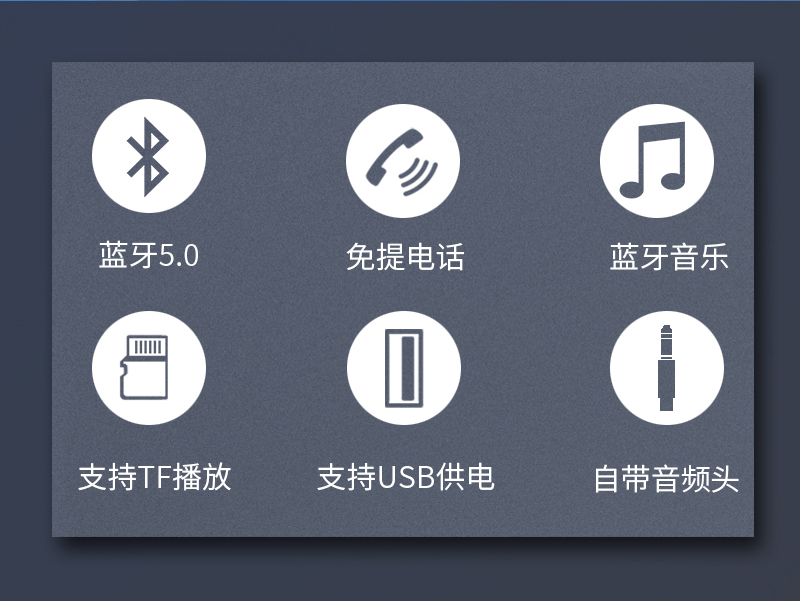The height and width of the screenshot is (601, 800).
Task: Click the 支持TF播放 caption
Action: pyautogui.click(x=155, y=477)
